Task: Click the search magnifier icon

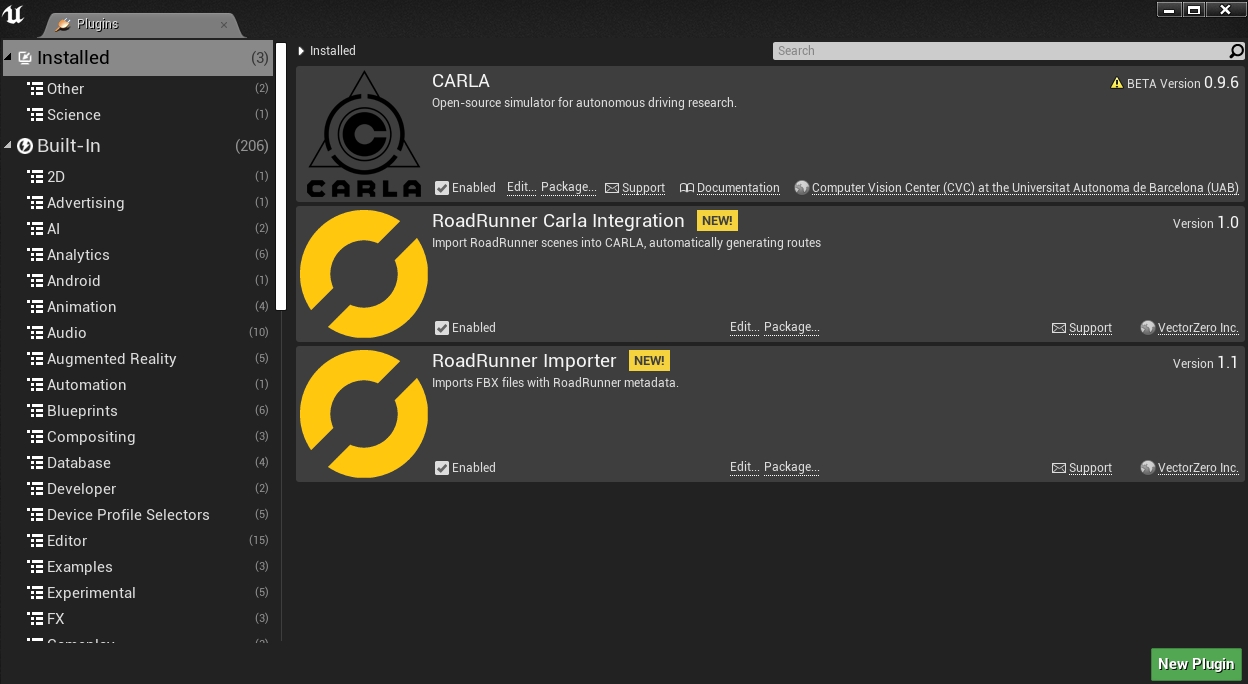Action: coord(1236,51)
